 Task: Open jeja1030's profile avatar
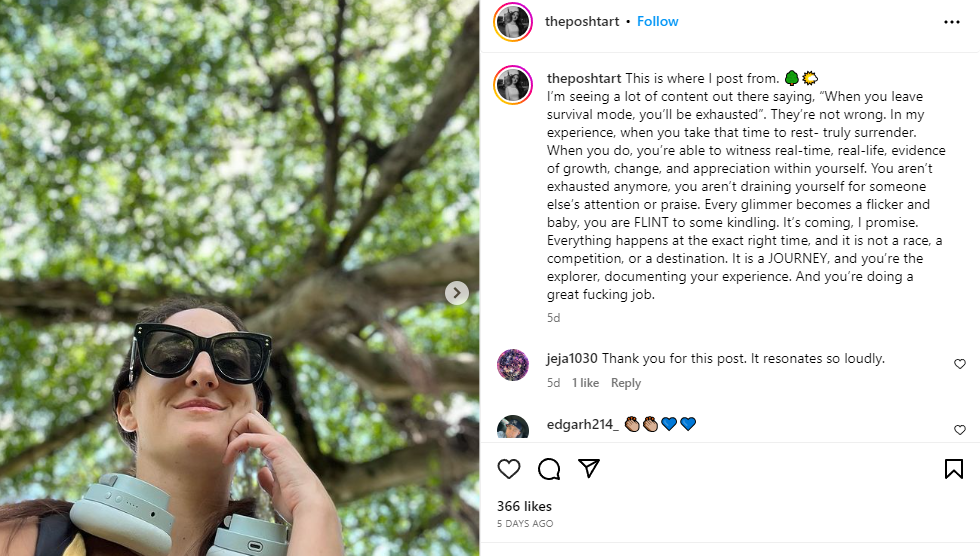pos(513,365)
